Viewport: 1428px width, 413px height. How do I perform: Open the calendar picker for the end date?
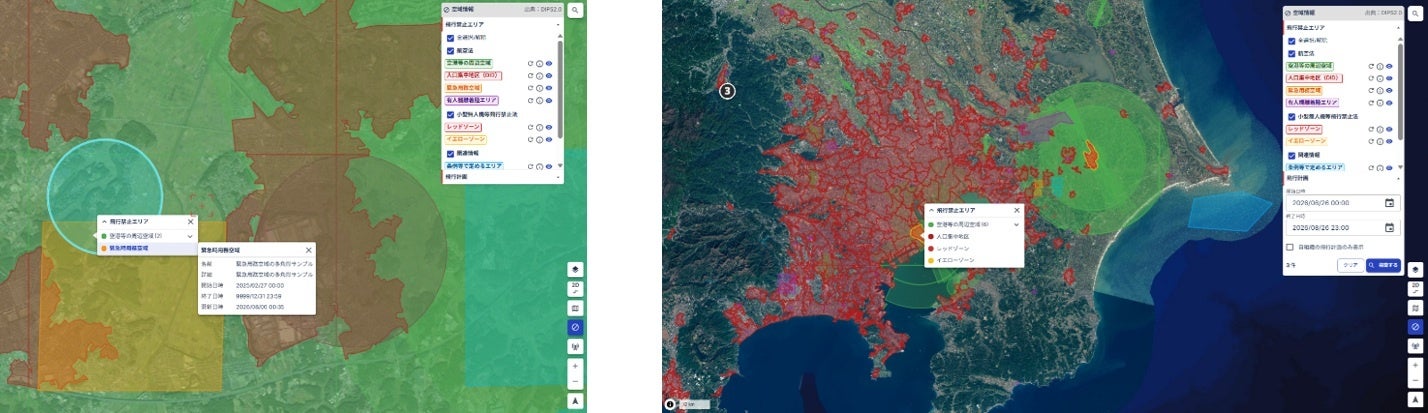point(1389,227)
